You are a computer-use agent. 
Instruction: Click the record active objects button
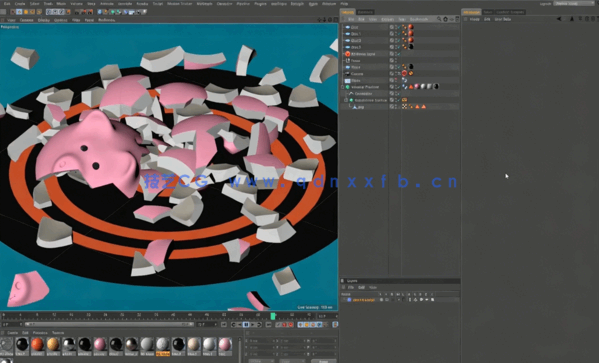click(x=284, y=325)
